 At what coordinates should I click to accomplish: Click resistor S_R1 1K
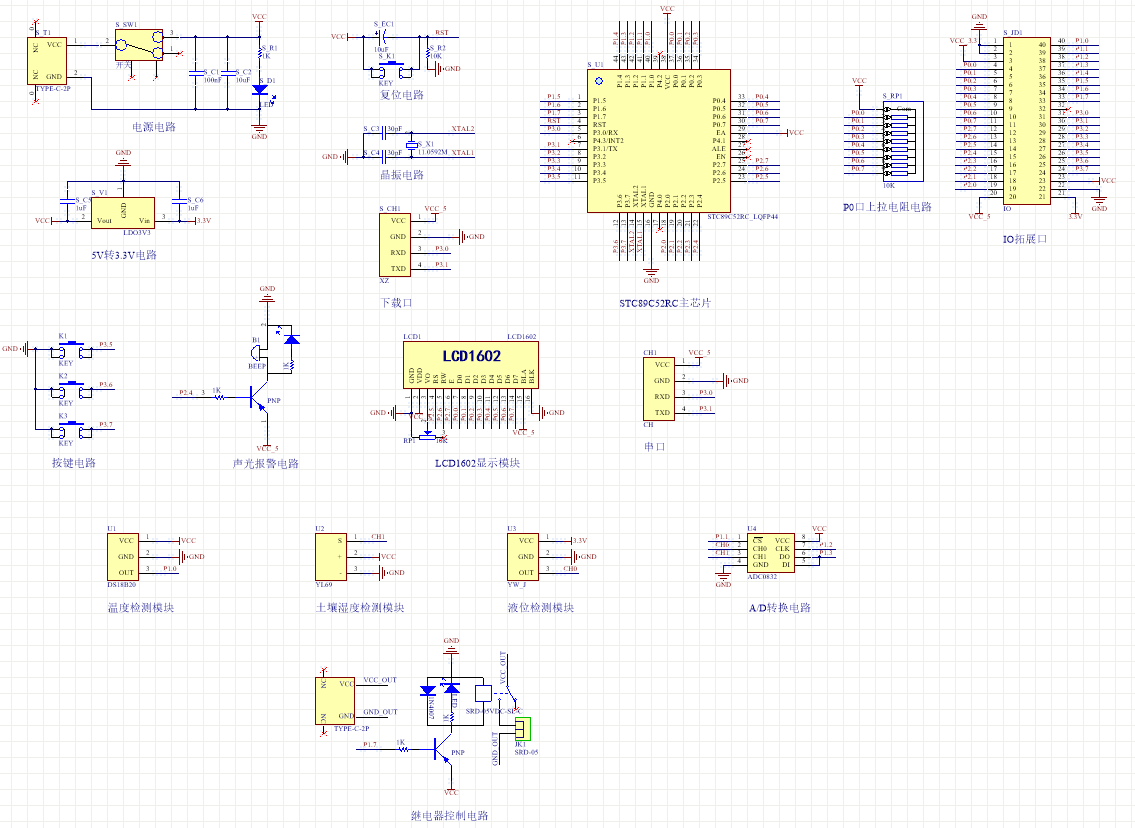click(x=260, y=51)
